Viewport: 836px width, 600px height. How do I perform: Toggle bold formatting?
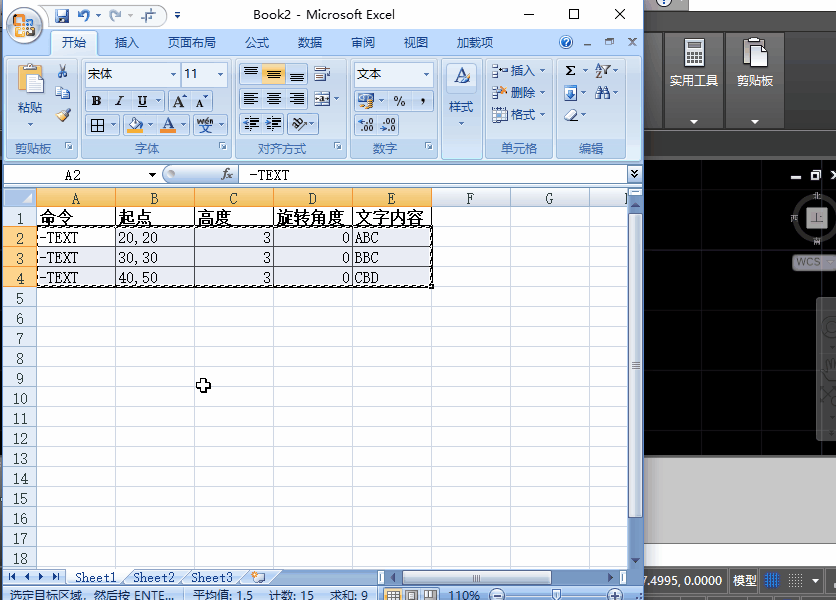[96, 101]
